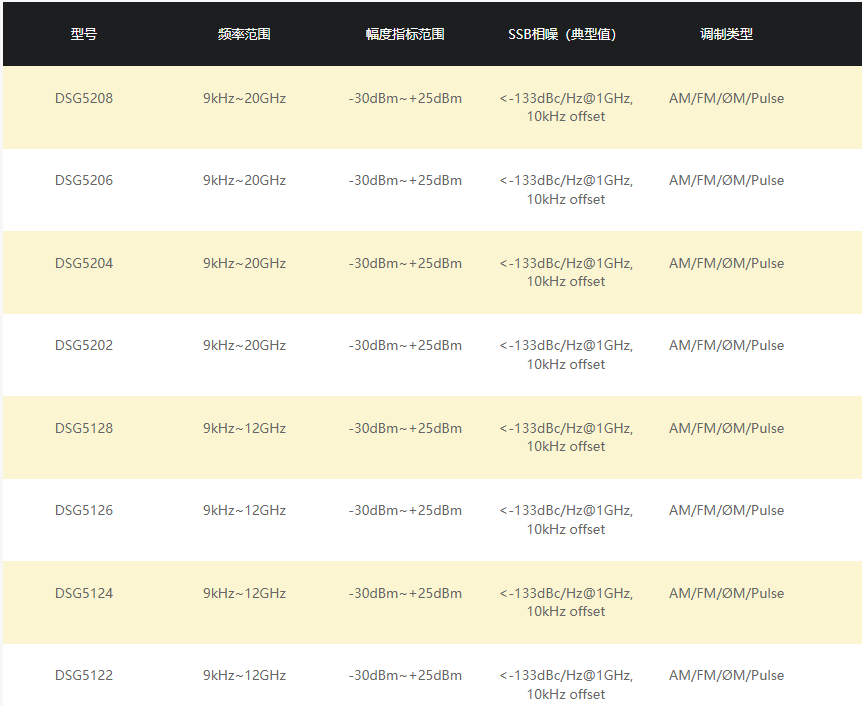The image size is (862, 706).
Task: Click AM/FM/ØM/Pulse in DSG5202 row
Action: 726,345
